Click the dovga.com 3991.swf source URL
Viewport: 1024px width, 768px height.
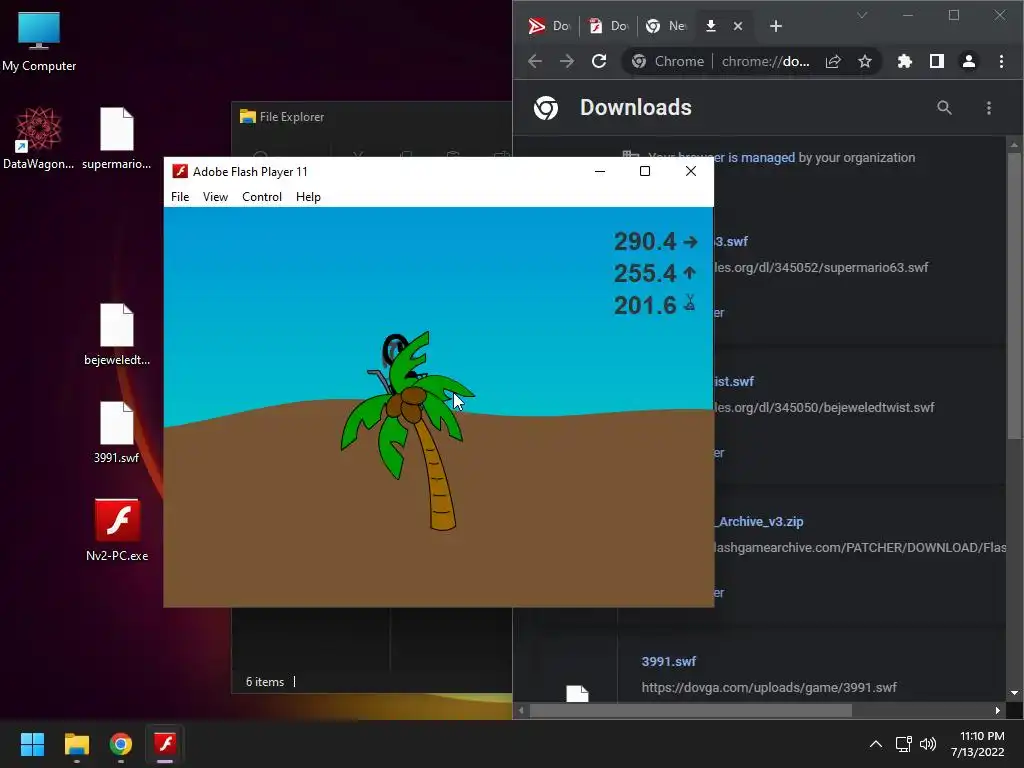pyautogui.click(x=769, y=687)
